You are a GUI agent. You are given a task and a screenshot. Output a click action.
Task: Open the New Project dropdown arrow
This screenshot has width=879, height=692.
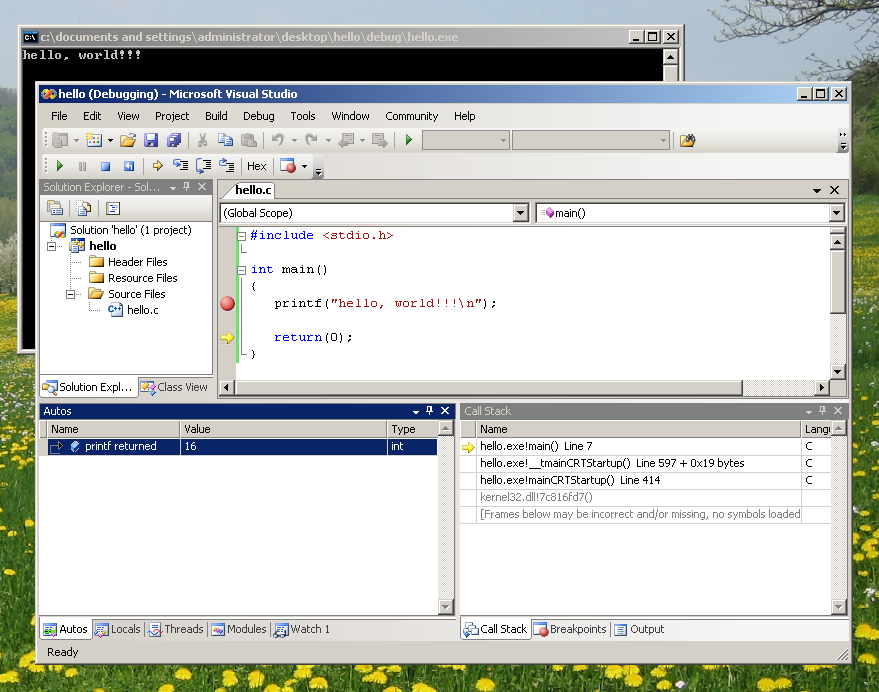click(x=76, y=141)
